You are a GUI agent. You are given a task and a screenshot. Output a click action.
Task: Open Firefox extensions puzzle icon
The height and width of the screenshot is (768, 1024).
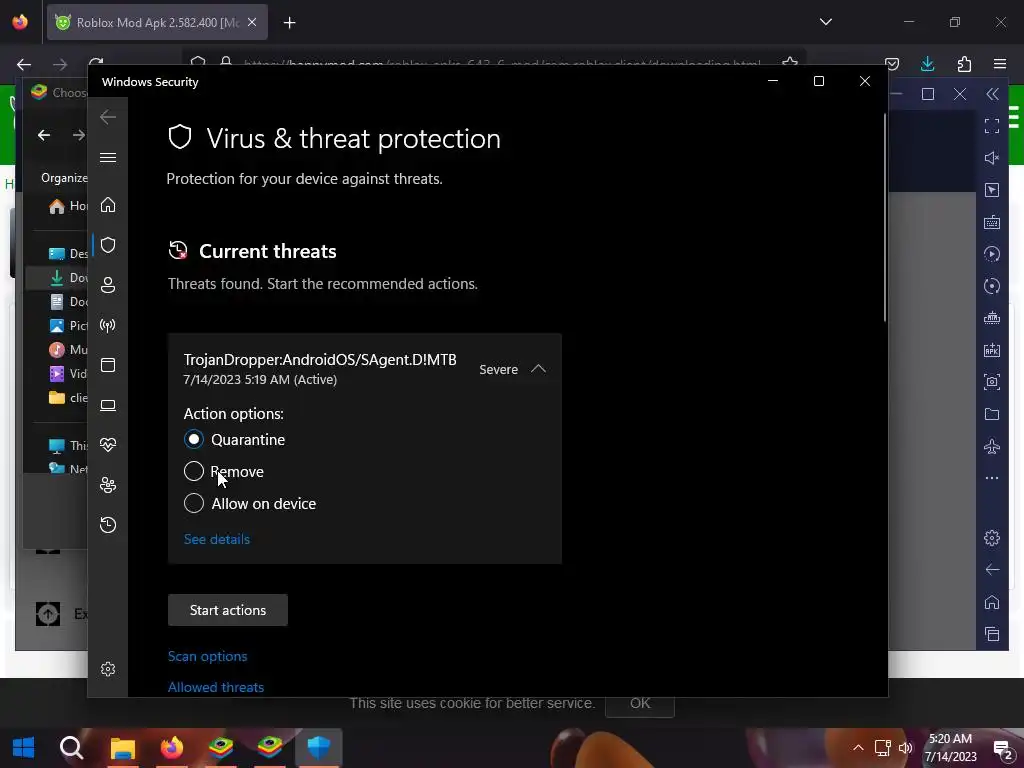pos(964,63)
